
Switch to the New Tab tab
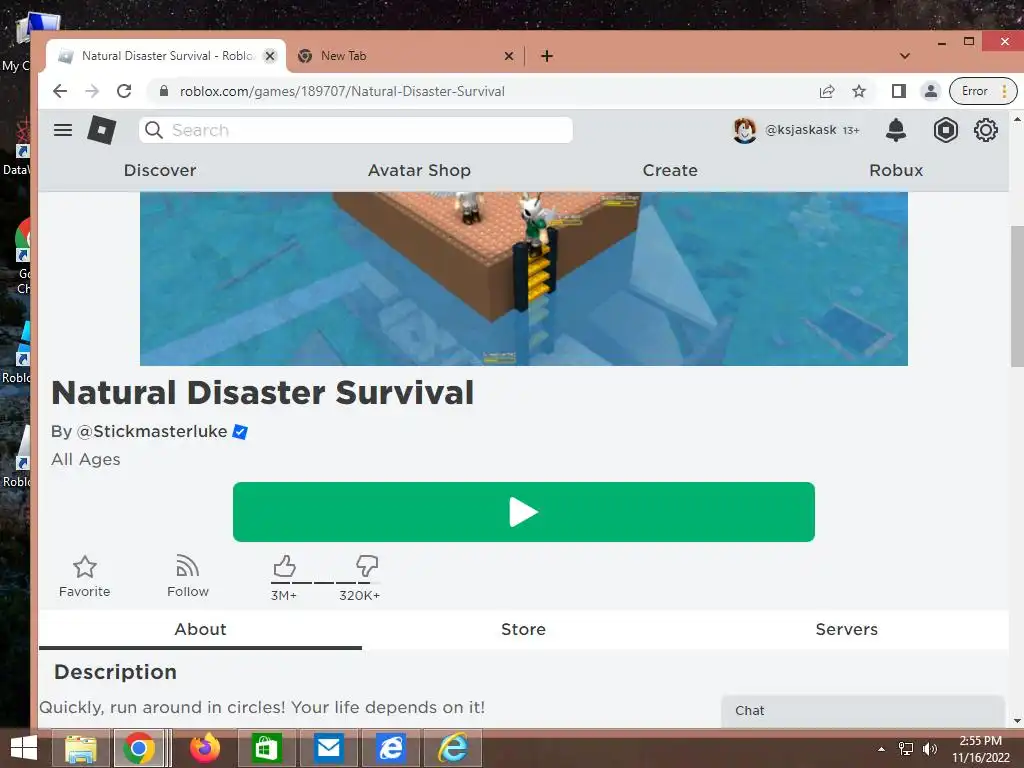pyautogui.click(x=405, y=56)
